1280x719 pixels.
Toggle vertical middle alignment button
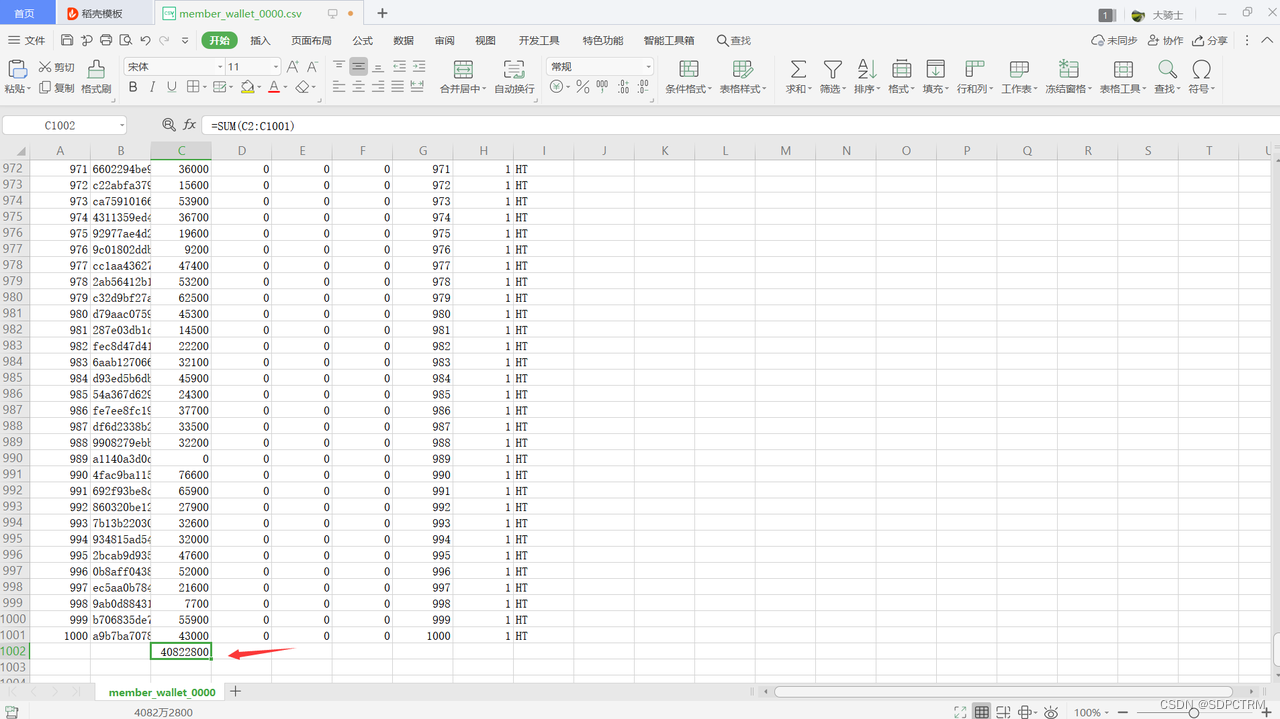tap(358, 66)
